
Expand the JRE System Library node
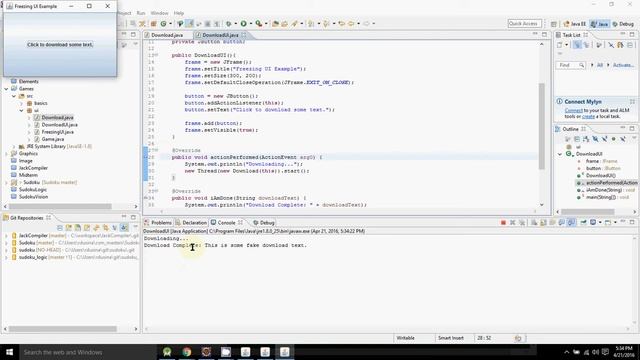pyautogui.click(x=13, y=147)
